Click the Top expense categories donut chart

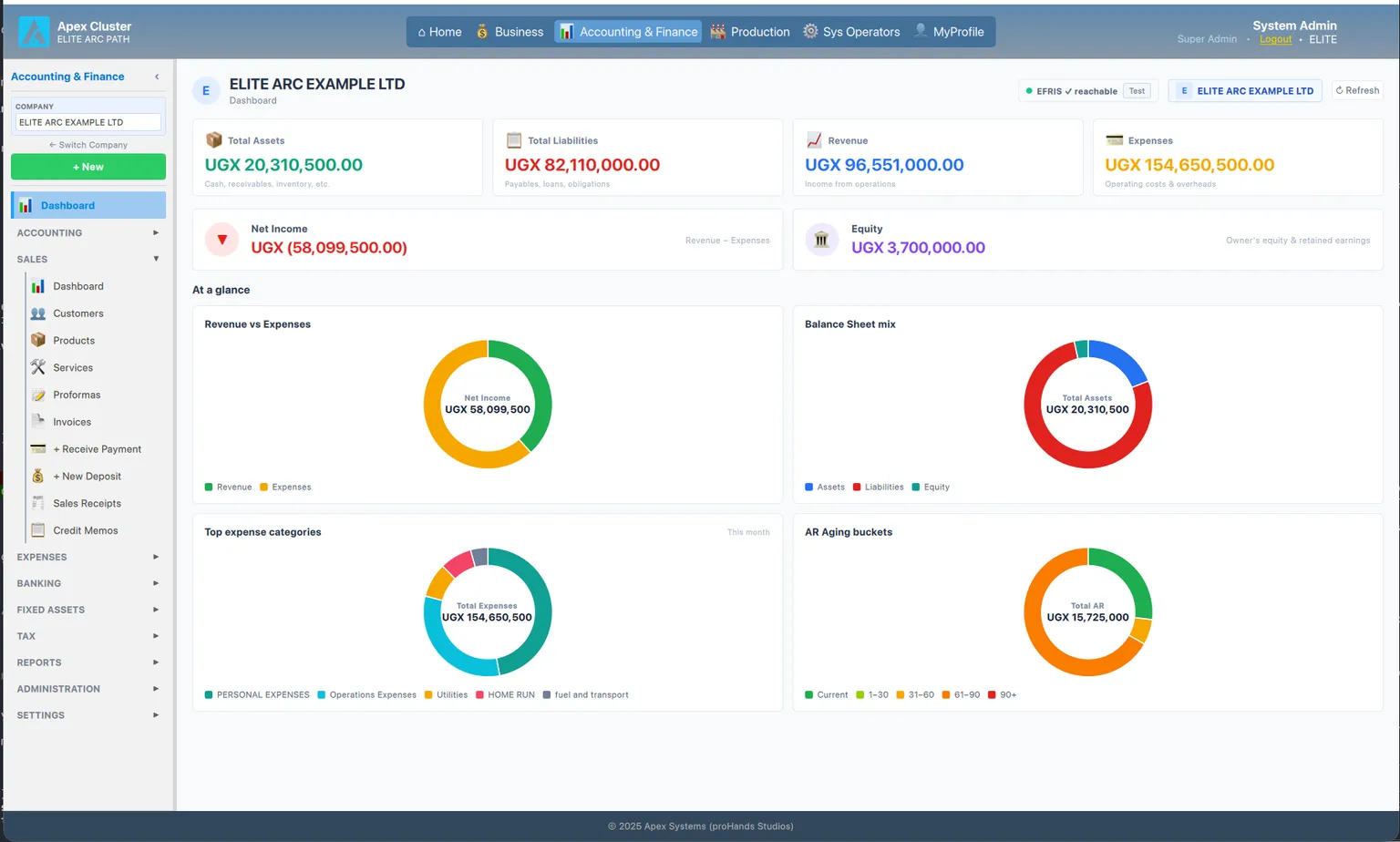(x=488, y=611)
